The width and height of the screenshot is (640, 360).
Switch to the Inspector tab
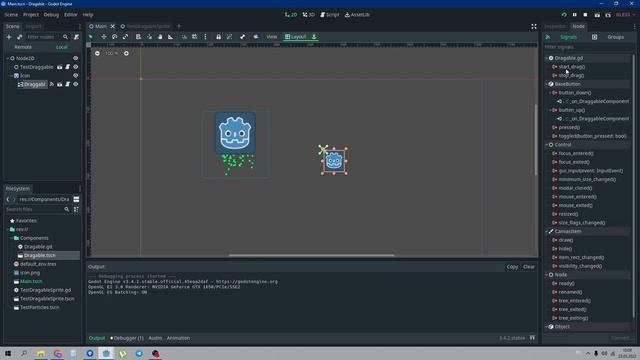point(555,27)
